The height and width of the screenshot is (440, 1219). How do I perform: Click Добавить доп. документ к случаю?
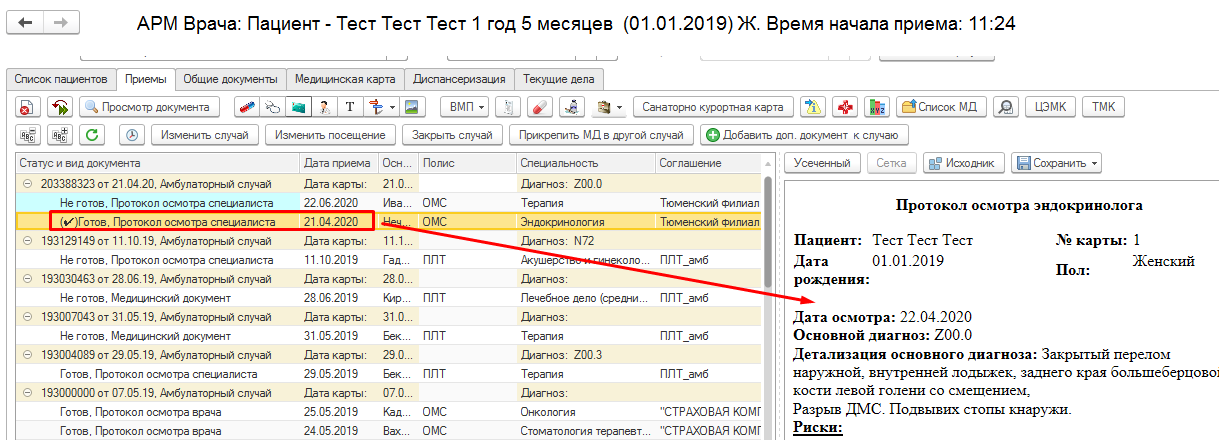(804, 134)
